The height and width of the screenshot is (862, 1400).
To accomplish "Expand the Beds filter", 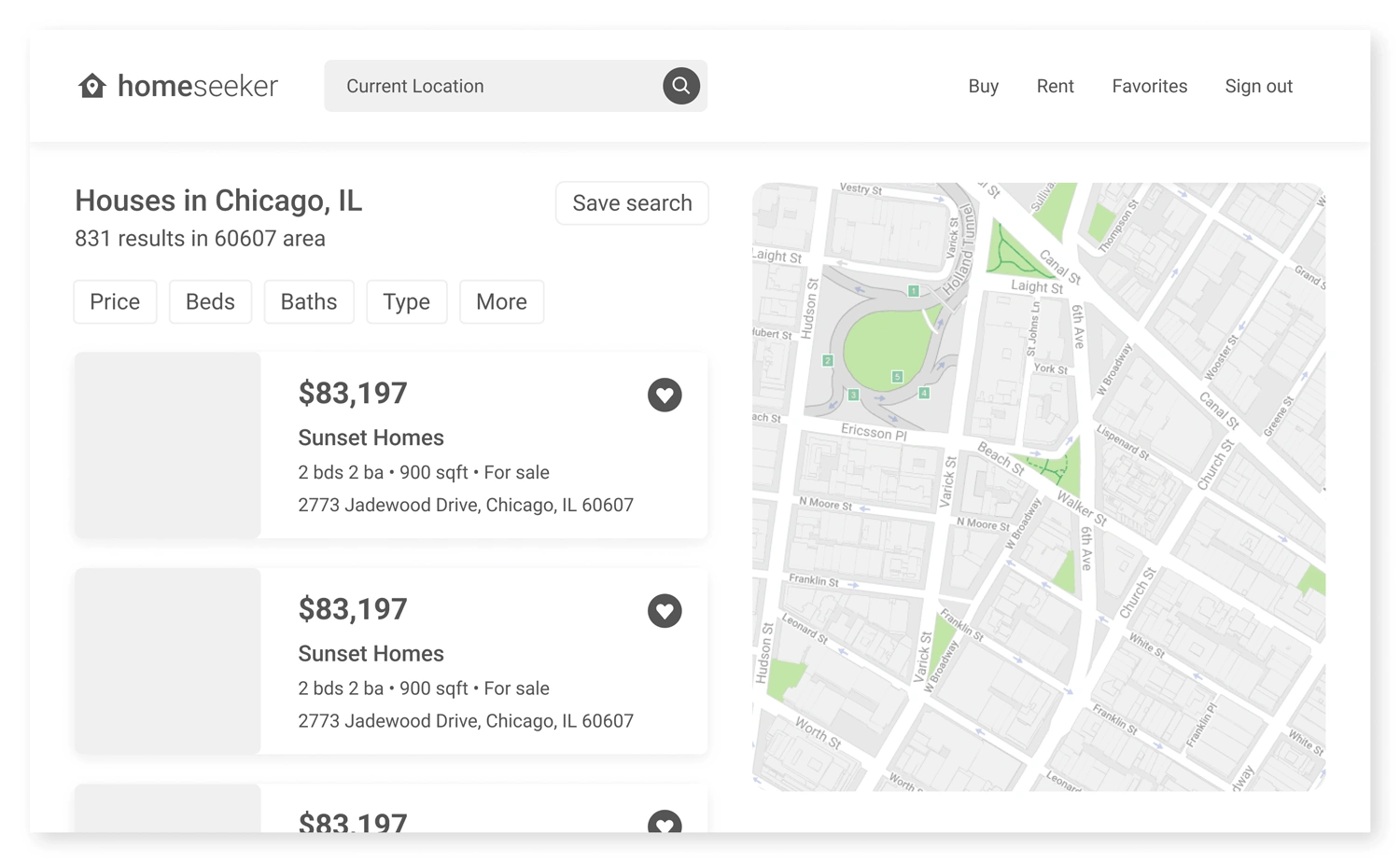I will 210,301.
